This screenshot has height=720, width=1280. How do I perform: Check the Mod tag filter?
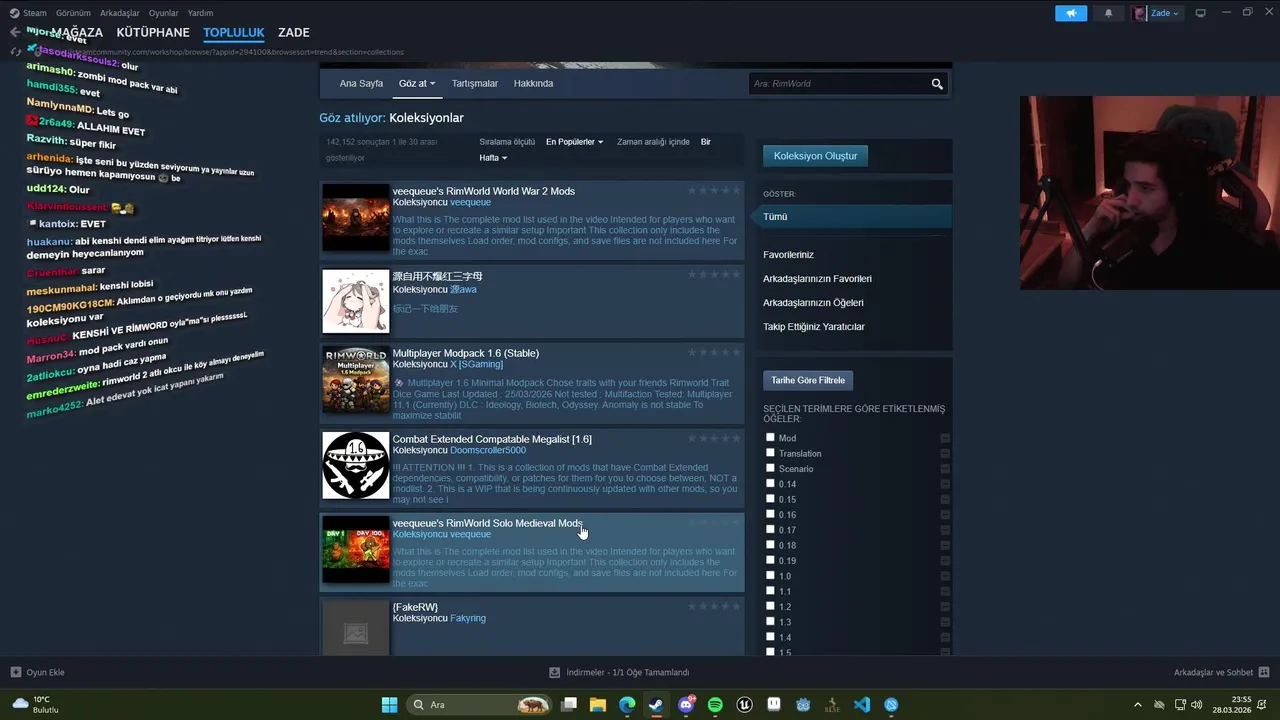770,437
